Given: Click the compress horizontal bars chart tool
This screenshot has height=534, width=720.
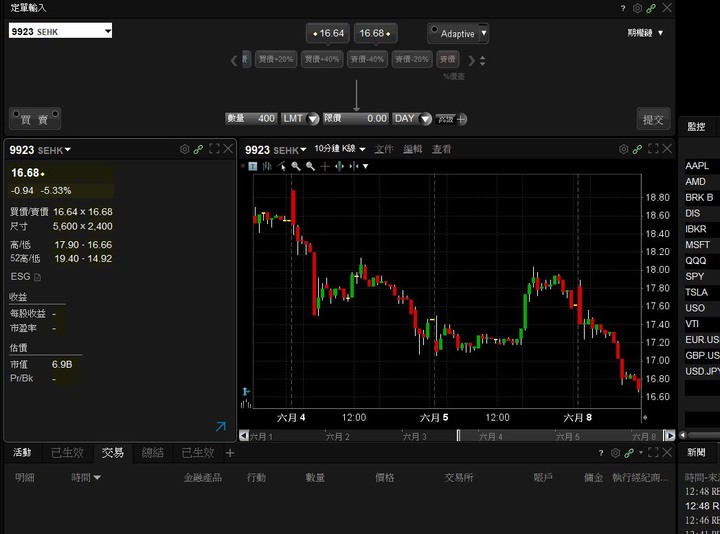Looking at the screenshot, I should (x=354, y=166).
